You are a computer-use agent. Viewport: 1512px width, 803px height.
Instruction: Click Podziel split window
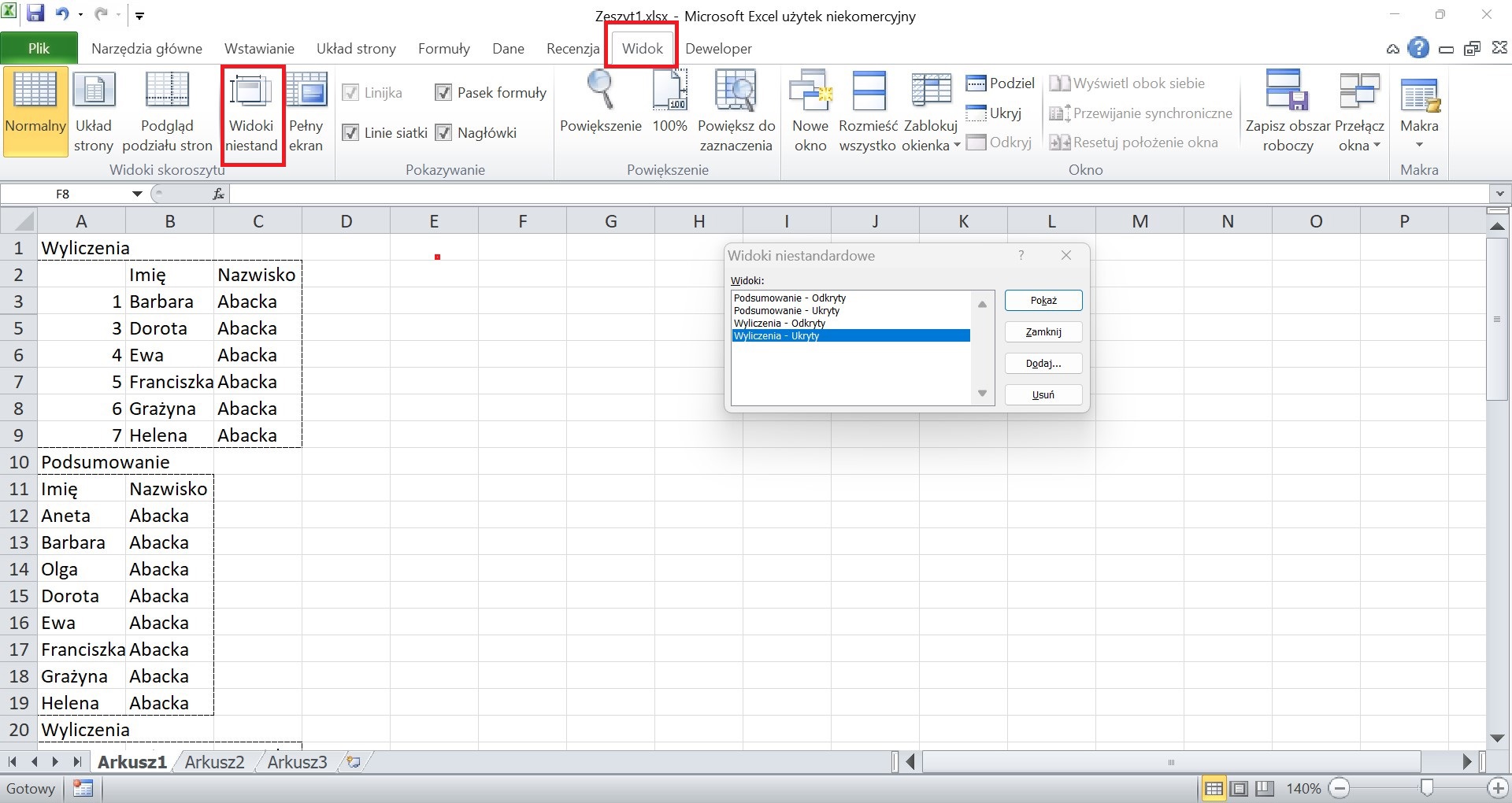[1000, 83]
